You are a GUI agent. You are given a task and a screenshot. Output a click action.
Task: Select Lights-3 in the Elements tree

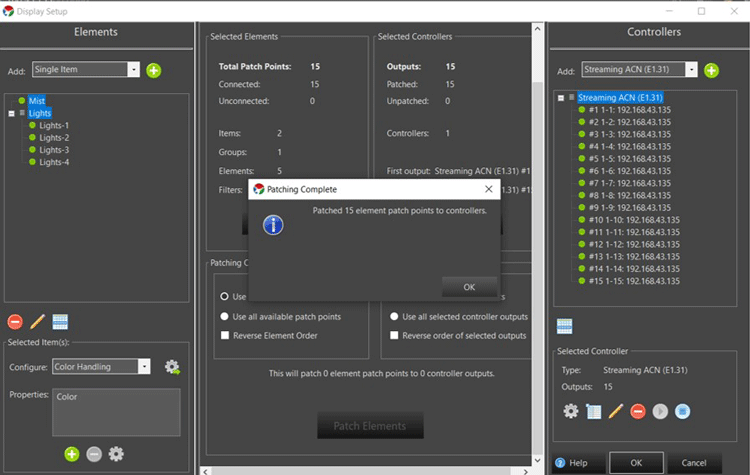click(54, 150)
